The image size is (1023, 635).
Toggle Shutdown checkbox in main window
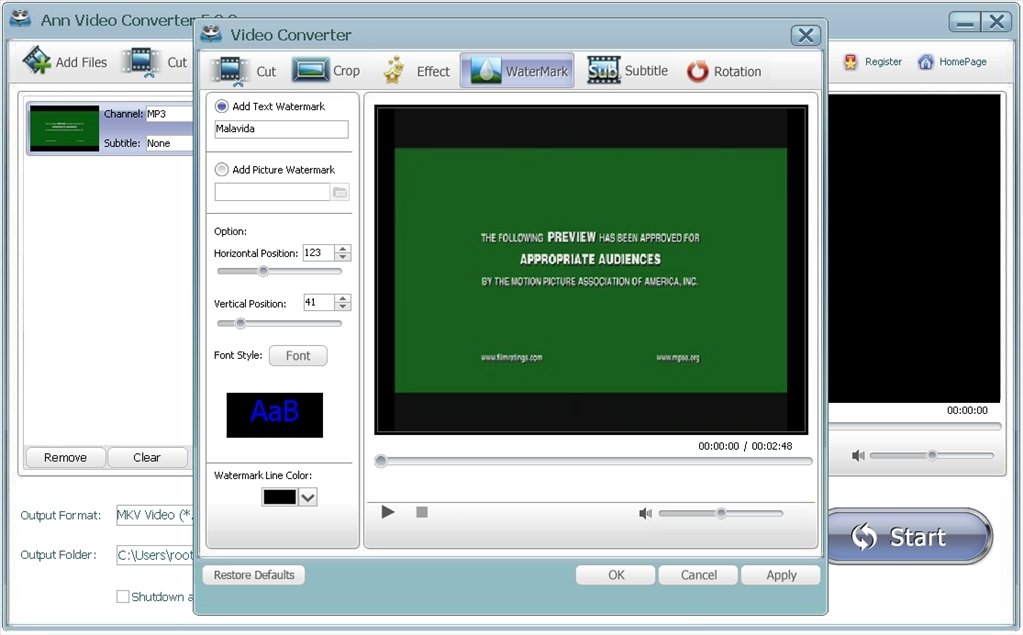[x=122, y=596]
